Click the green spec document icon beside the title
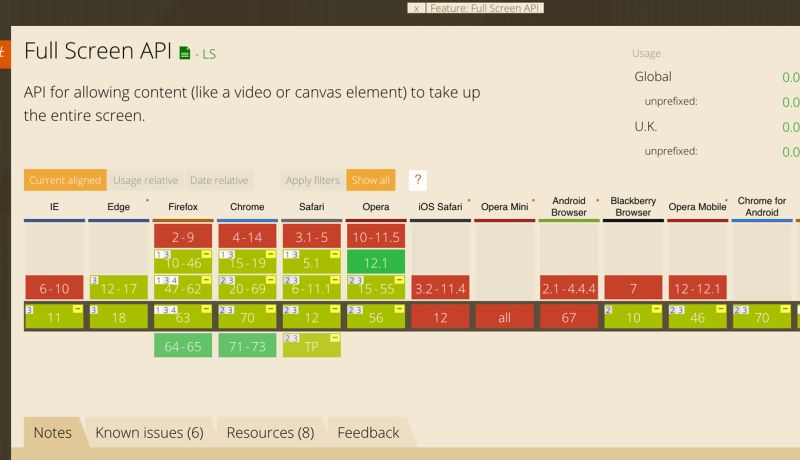Image resolution: width=800 pixels, height=460 pixels. (x=185, y=53)
